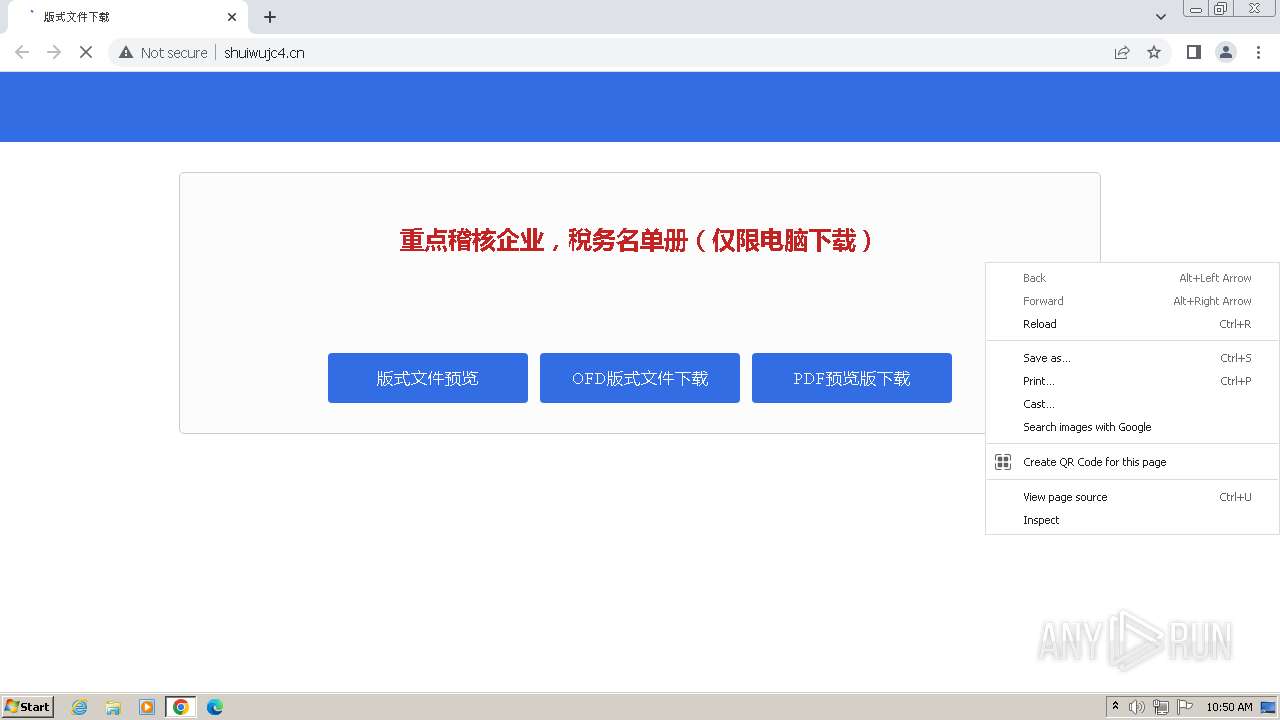Bookmark this page with star icon
1280x720 pixels.
[1154, 52]
